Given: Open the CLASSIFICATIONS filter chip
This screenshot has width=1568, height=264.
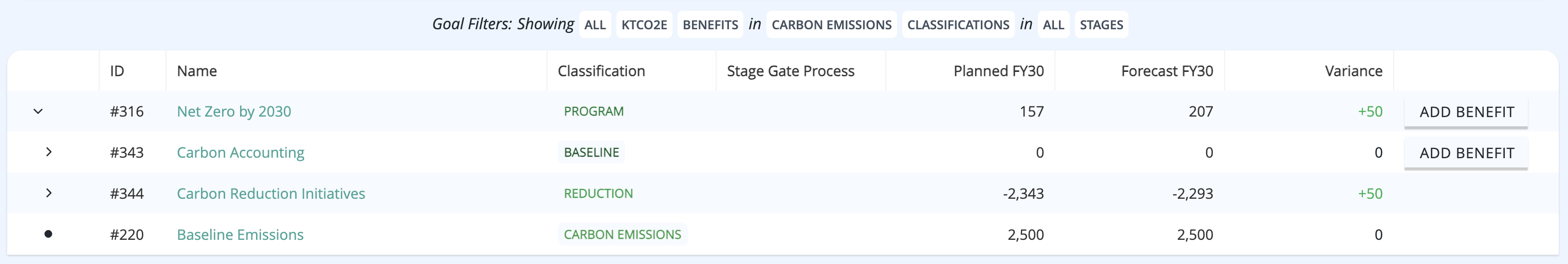Looking at the screenshot, I should tap(957, 25).
